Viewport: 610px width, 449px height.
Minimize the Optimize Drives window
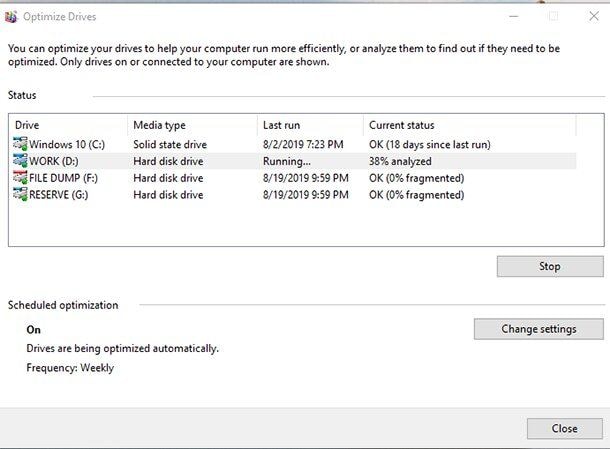point(513,17)
